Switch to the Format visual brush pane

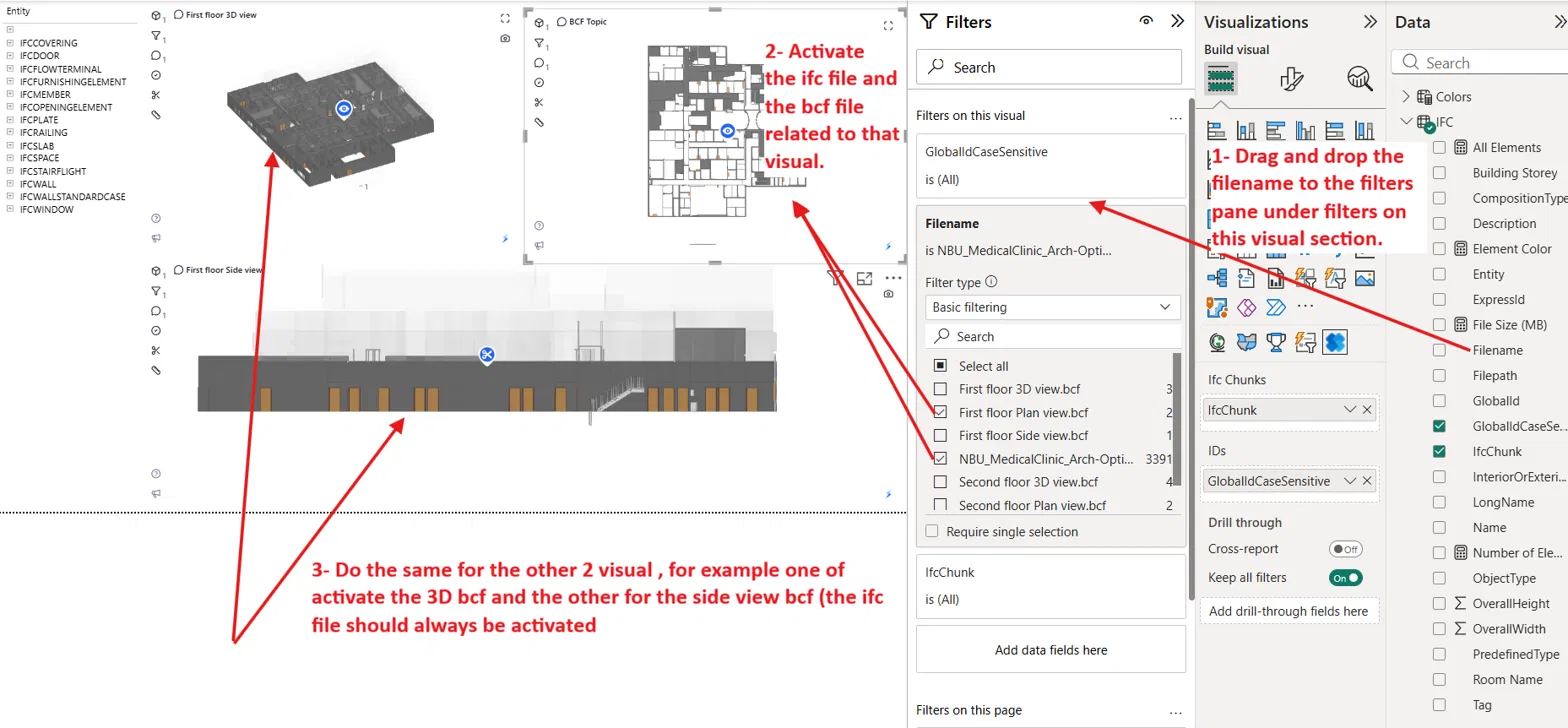tap(1291, 79)
